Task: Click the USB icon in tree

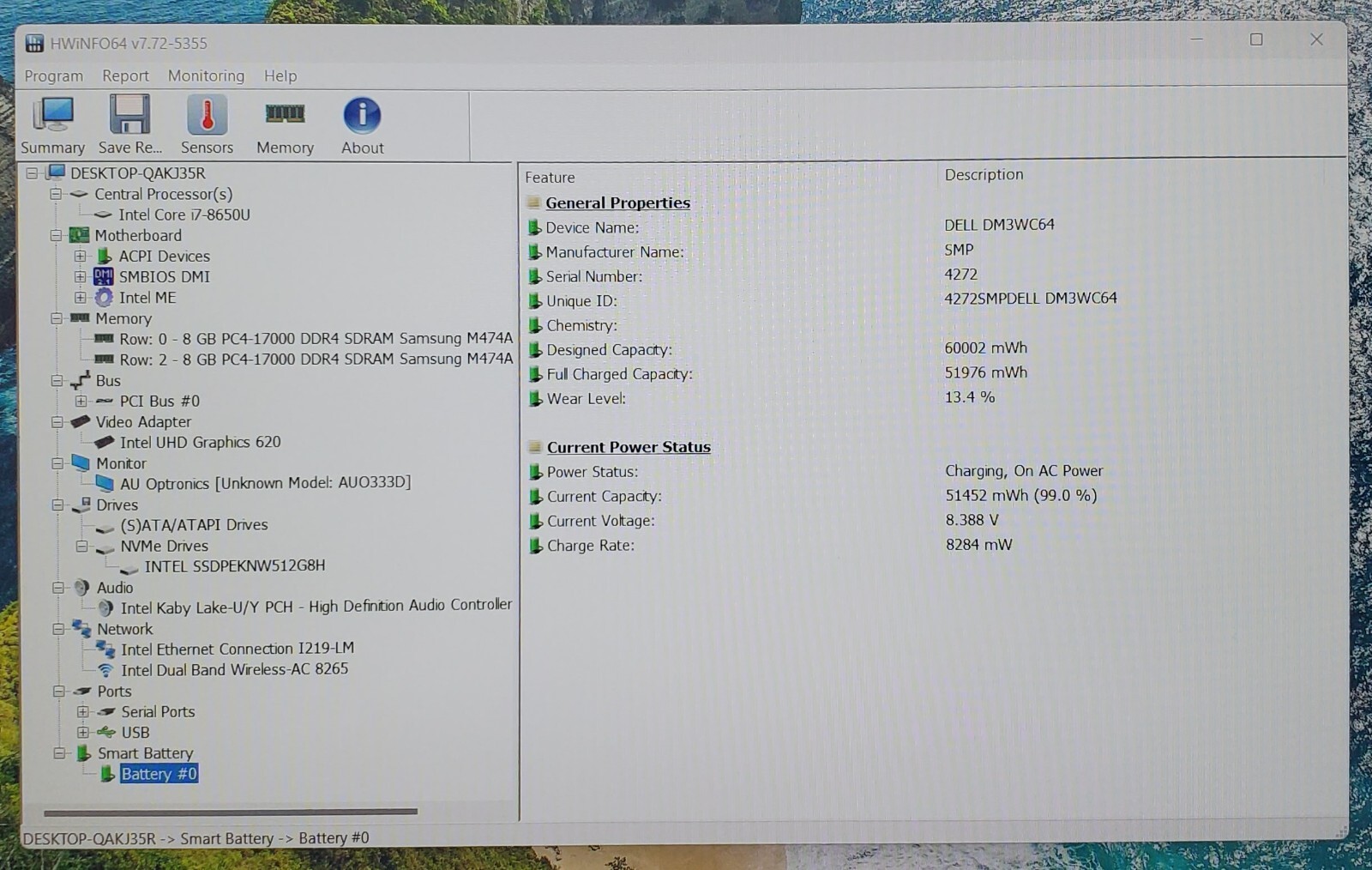Action: pyautogui.click(x=106, y=732)
